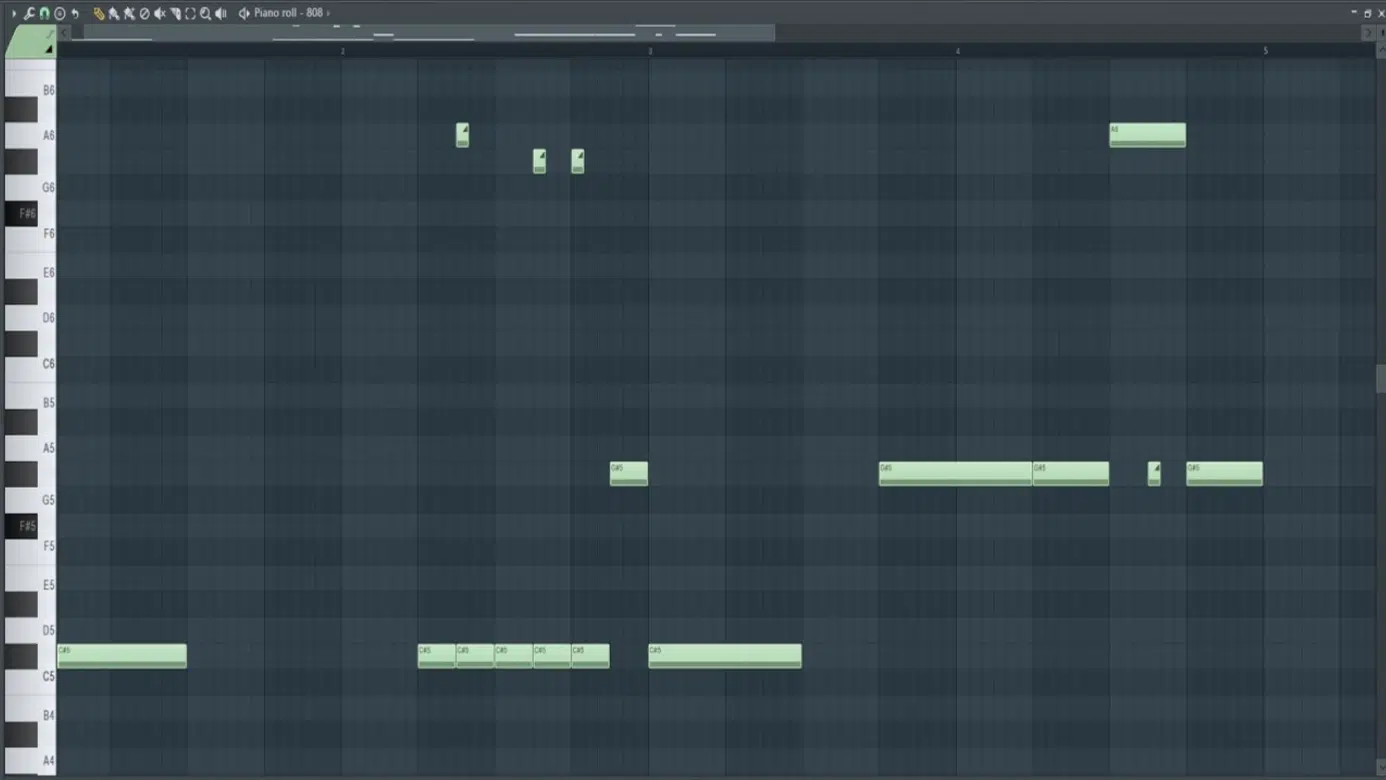Select the first short G#6 note
This screenshot has height=780, width=1386.
point(539,161)
